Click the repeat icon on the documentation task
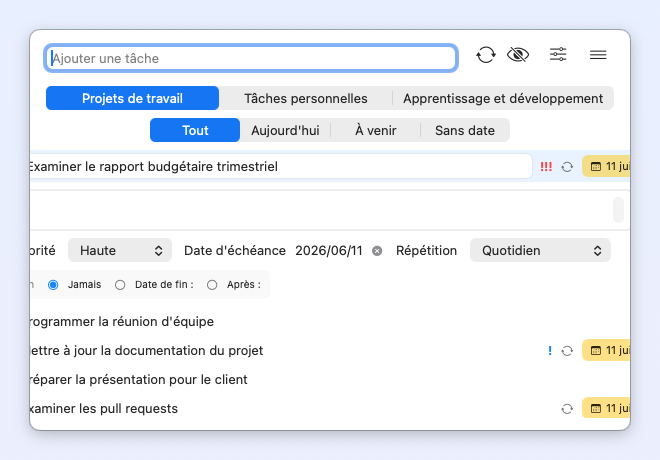Screen dimensions: 660x460 click(x=567, y=351)
